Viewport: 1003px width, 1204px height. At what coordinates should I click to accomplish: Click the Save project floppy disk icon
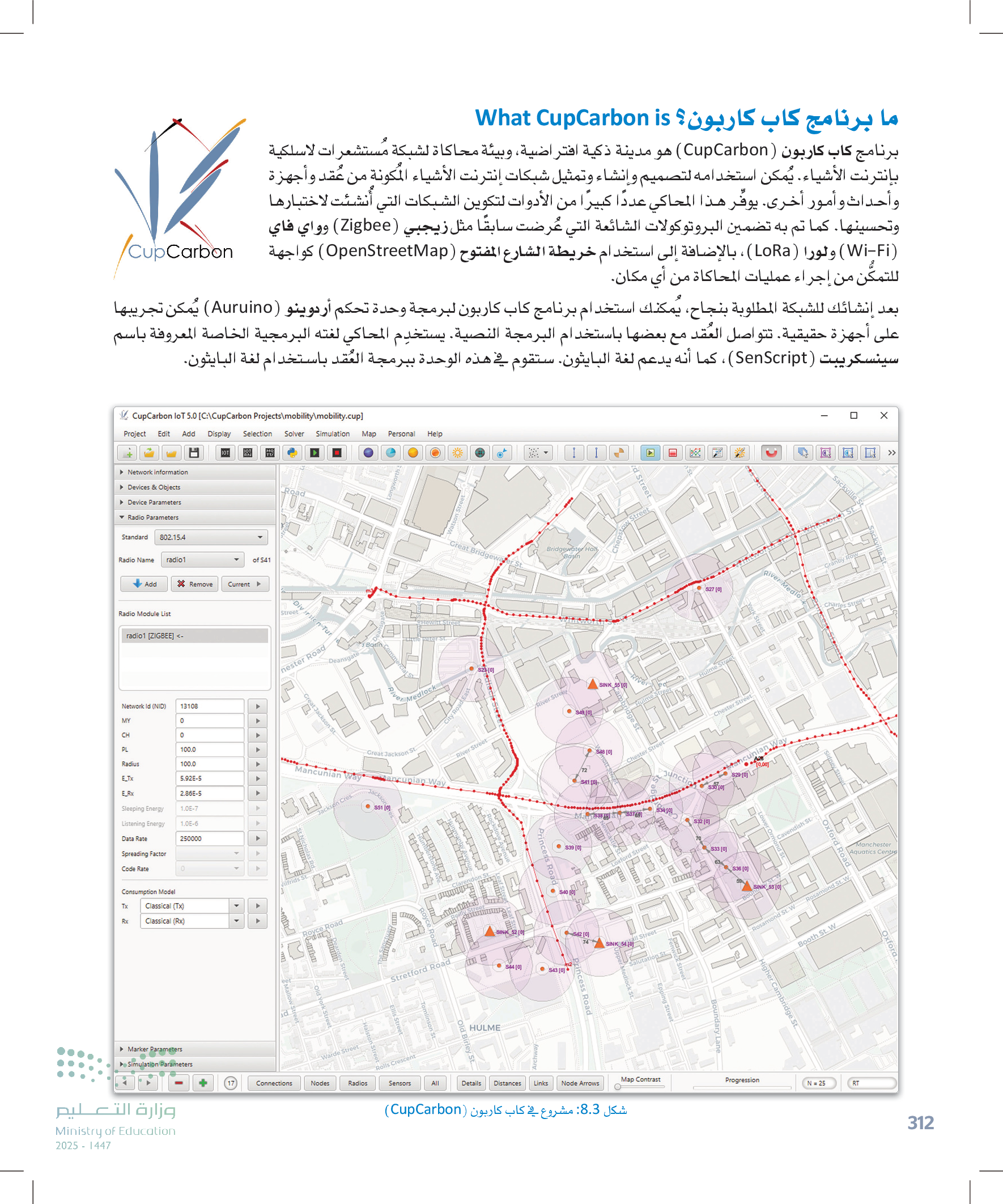point(194,453)
